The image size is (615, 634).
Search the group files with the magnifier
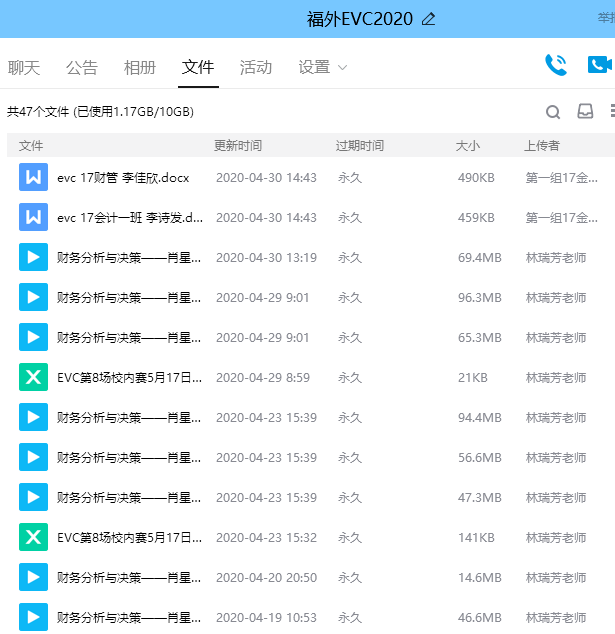click(553, 112)
